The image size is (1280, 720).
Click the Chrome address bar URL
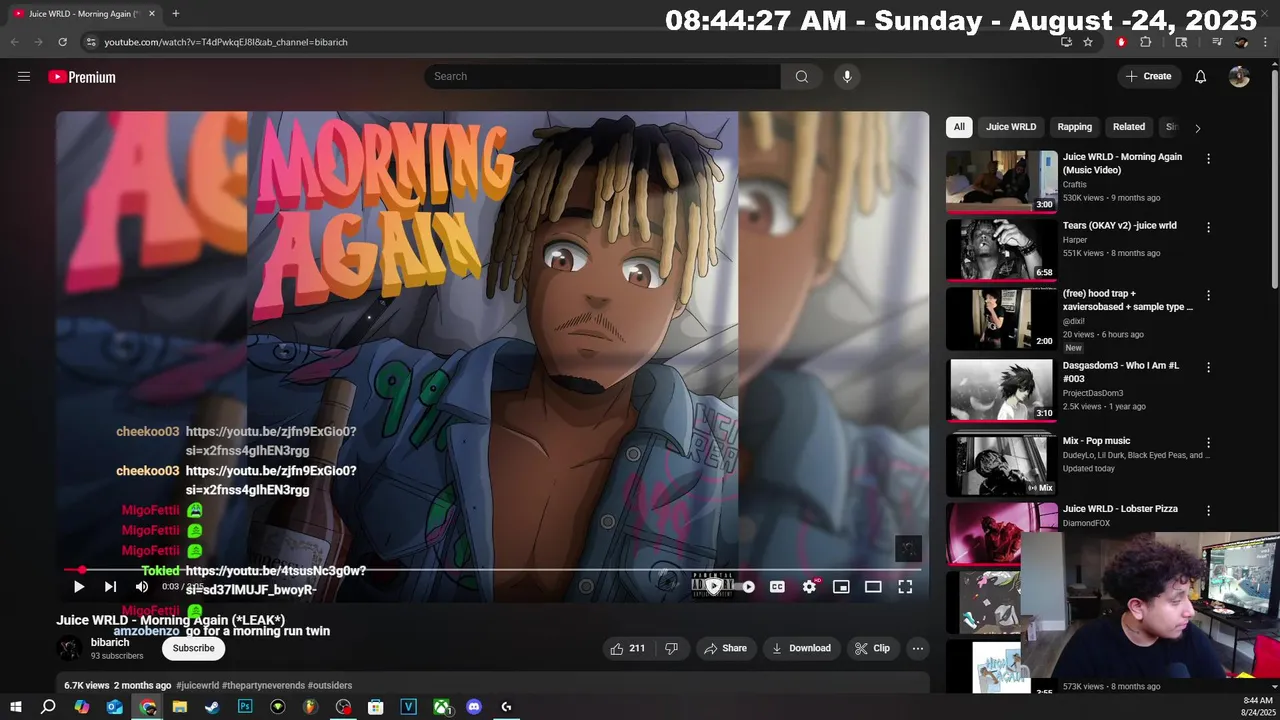(x=226, y=42)
